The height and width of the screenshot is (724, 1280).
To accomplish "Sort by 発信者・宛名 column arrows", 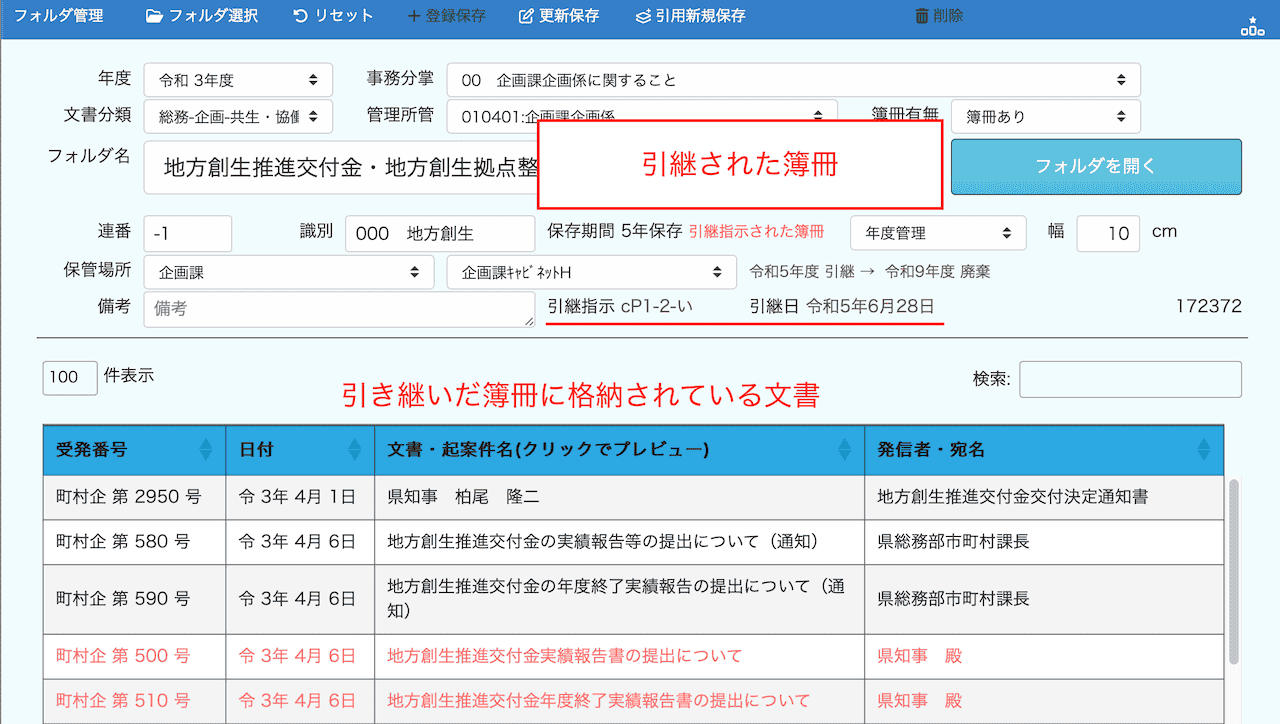I will click(1203, 450).
